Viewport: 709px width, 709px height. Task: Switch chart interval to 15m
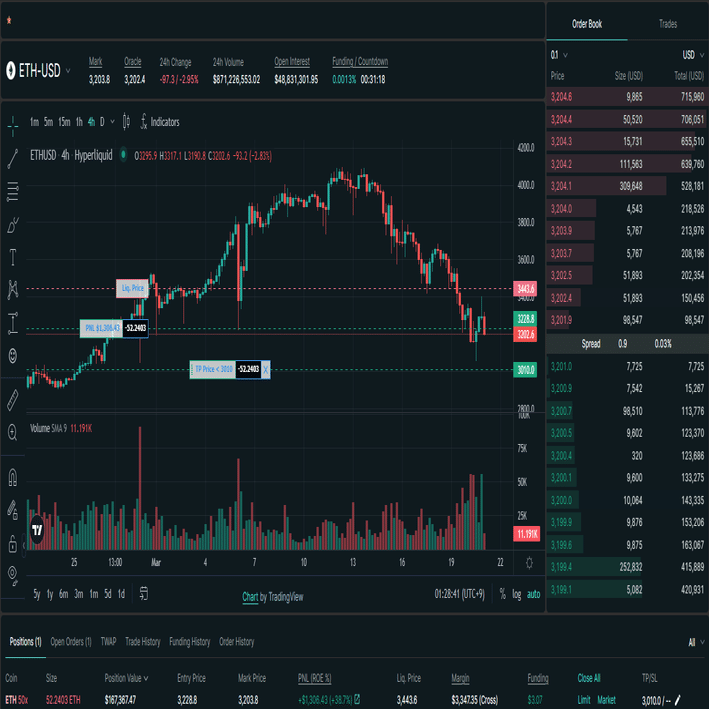[x=64, y=122]
